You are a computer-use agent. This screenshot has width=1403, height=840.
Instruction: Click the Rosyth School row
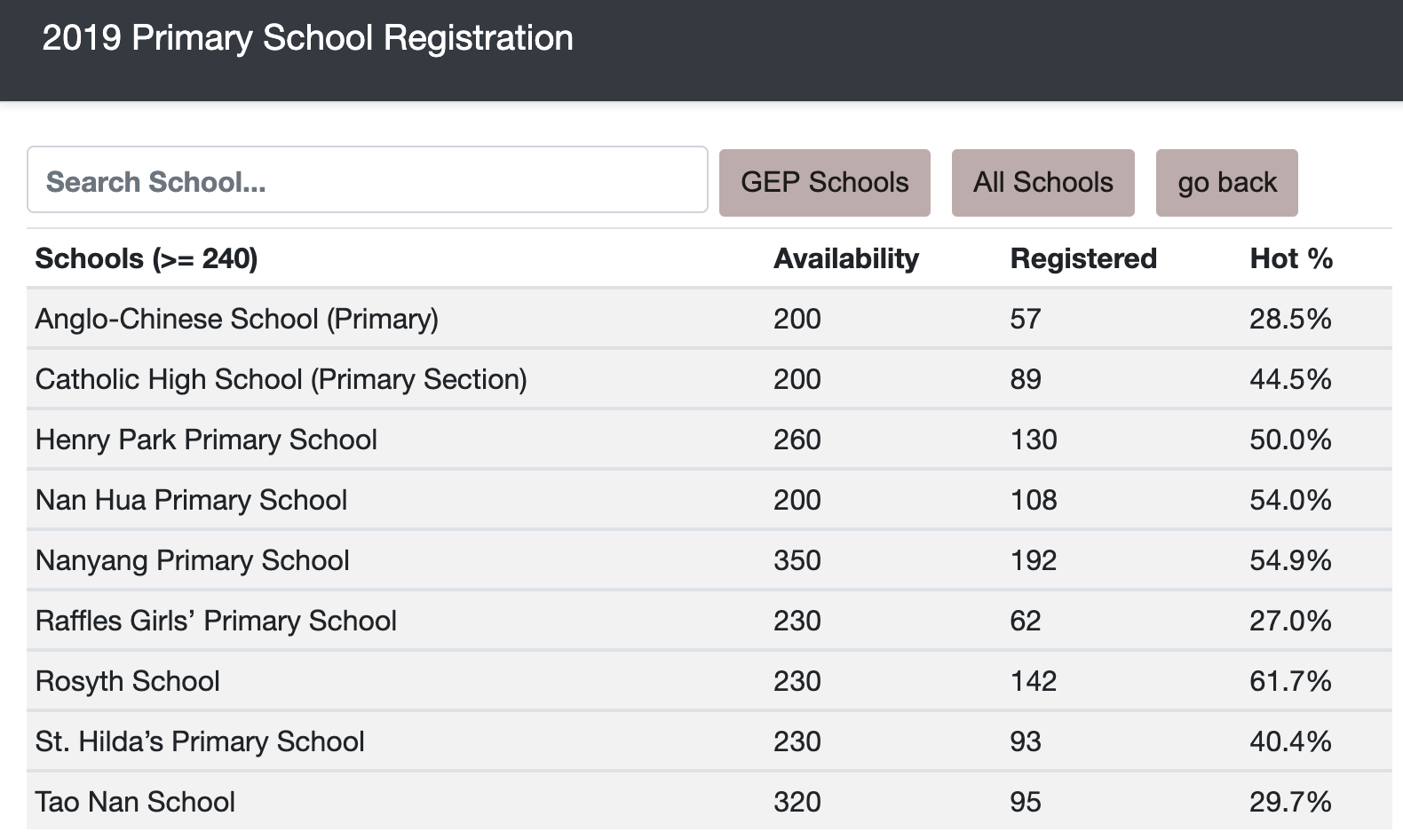pyautogui.click(x=127, y=681)
